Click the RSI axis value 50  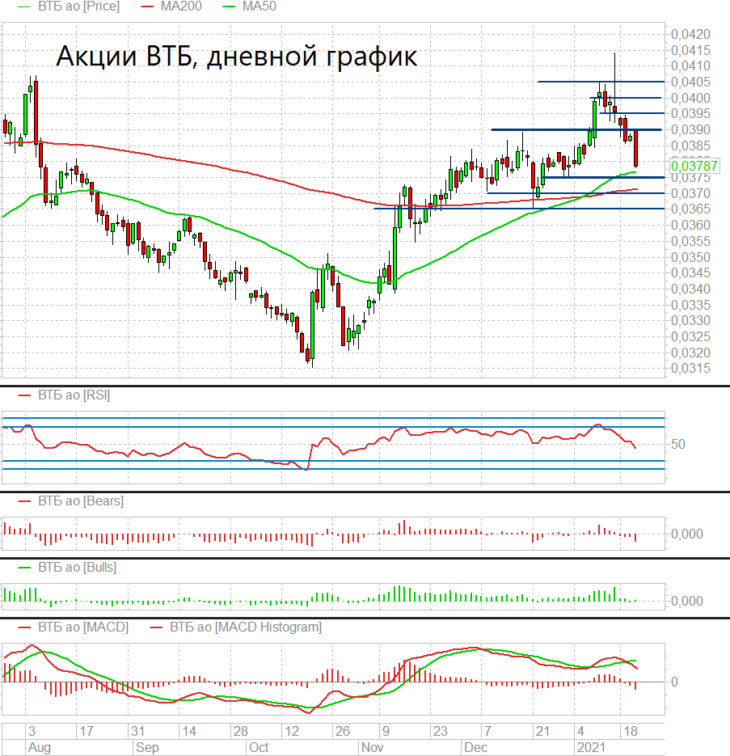(x=678, y=445)
